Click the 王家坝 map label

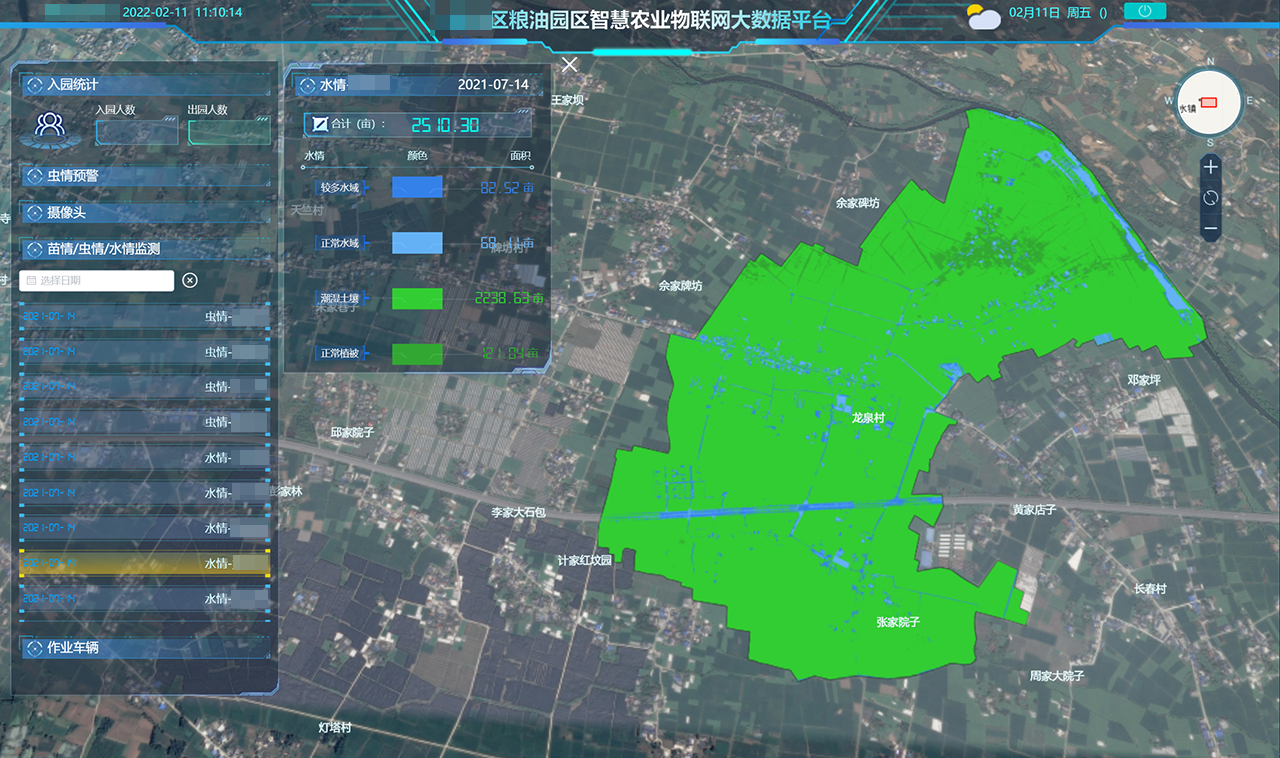[x=567, y=100]
